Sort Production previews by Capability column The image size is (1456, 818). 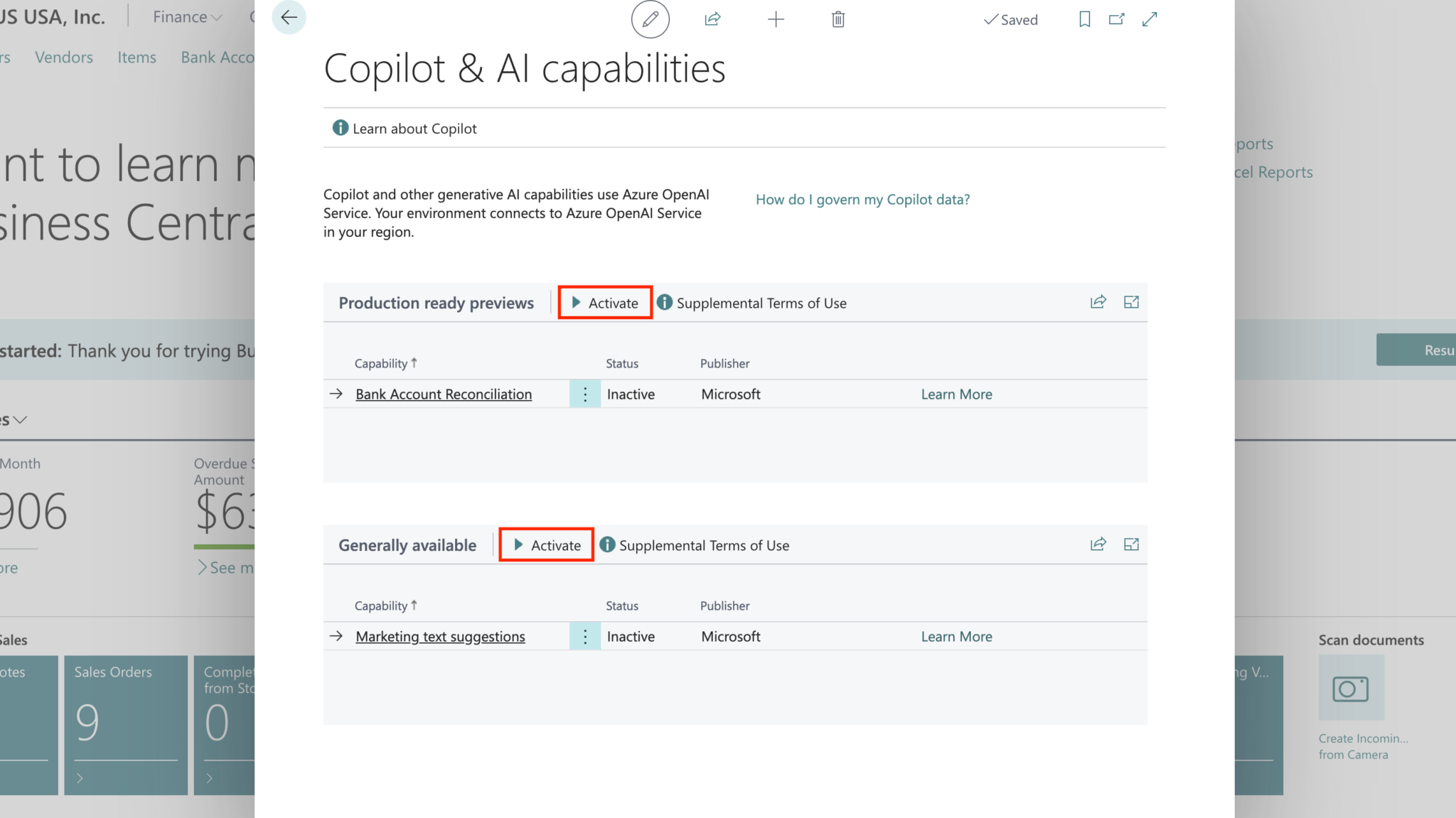coord(386,363)
